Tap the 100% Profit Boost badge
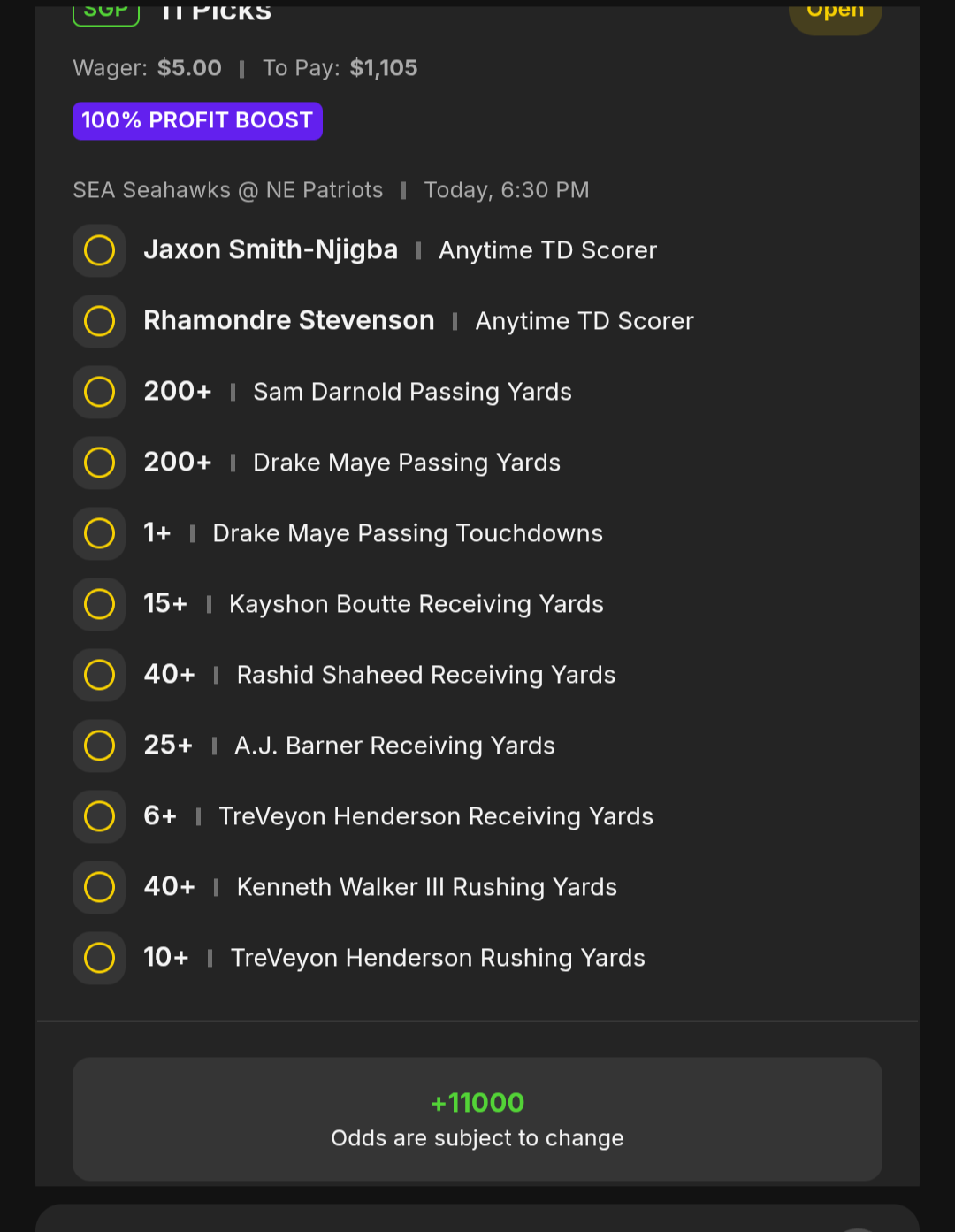The image size is (955, 1232). [x=197, y=121]
